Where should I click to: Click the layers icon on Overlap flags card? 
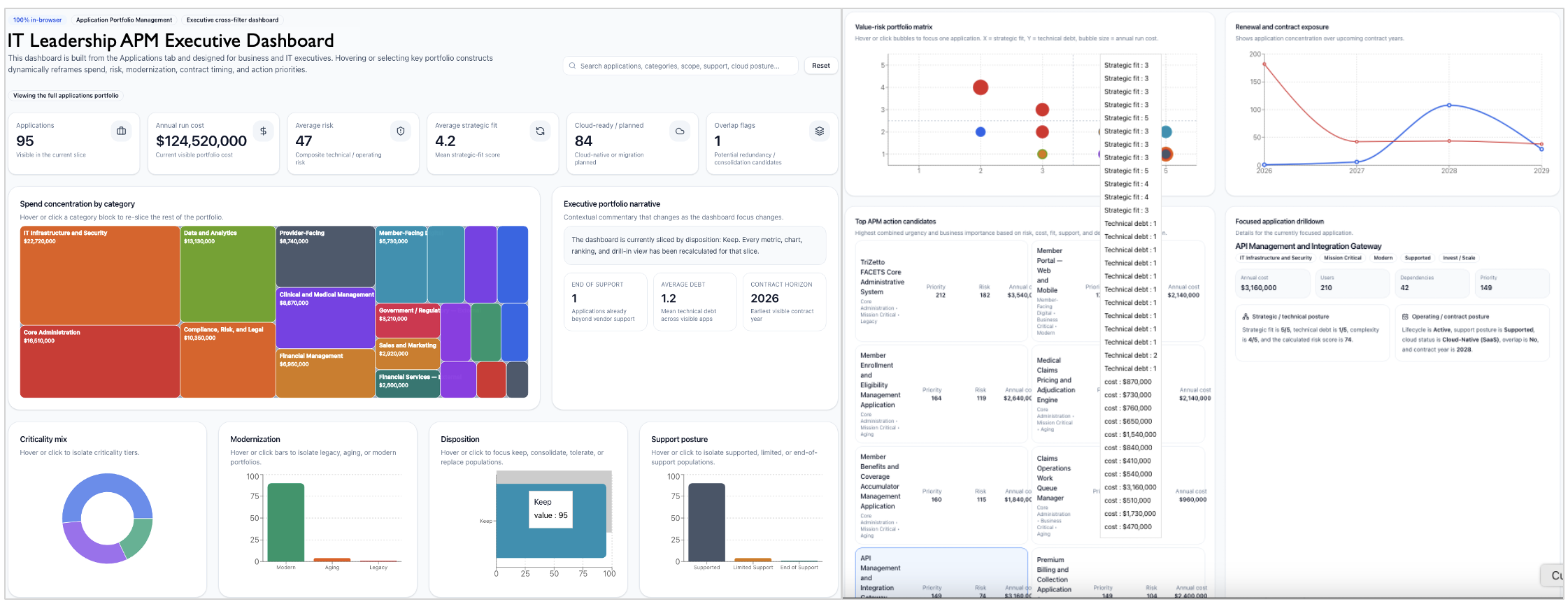pyautogui.click(x=820, y=131)
